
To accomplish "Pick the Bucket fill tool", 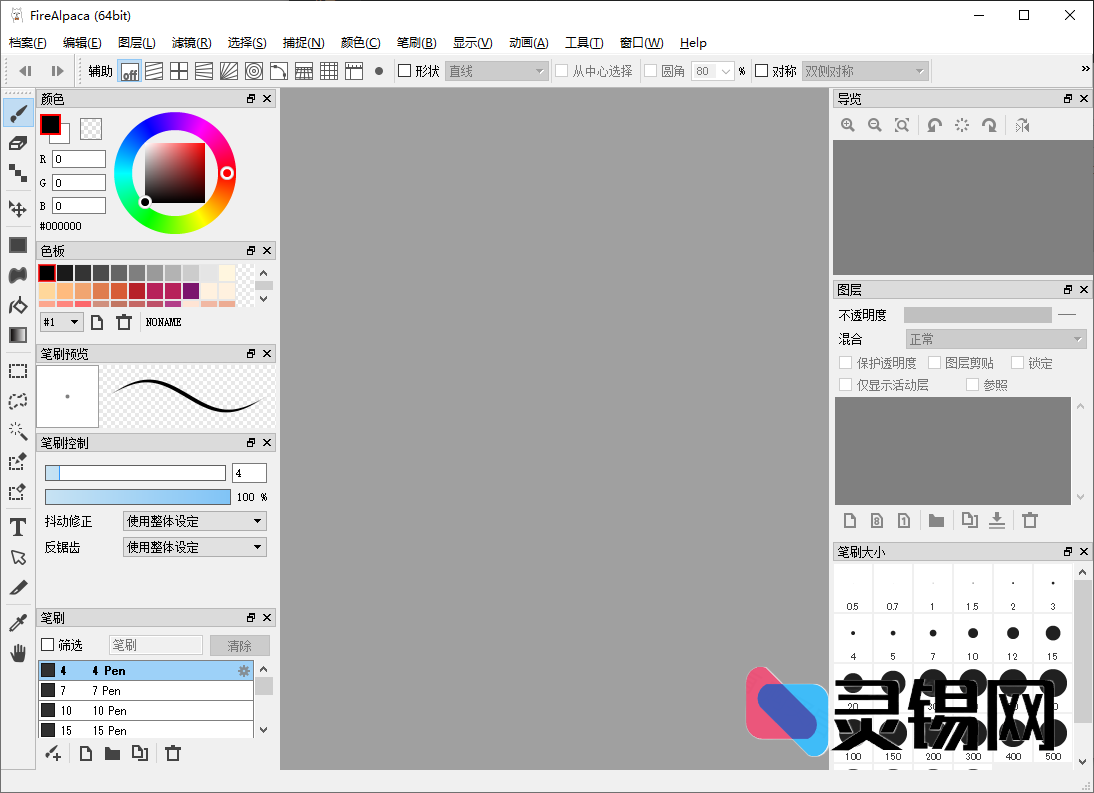I will point(17,306).
